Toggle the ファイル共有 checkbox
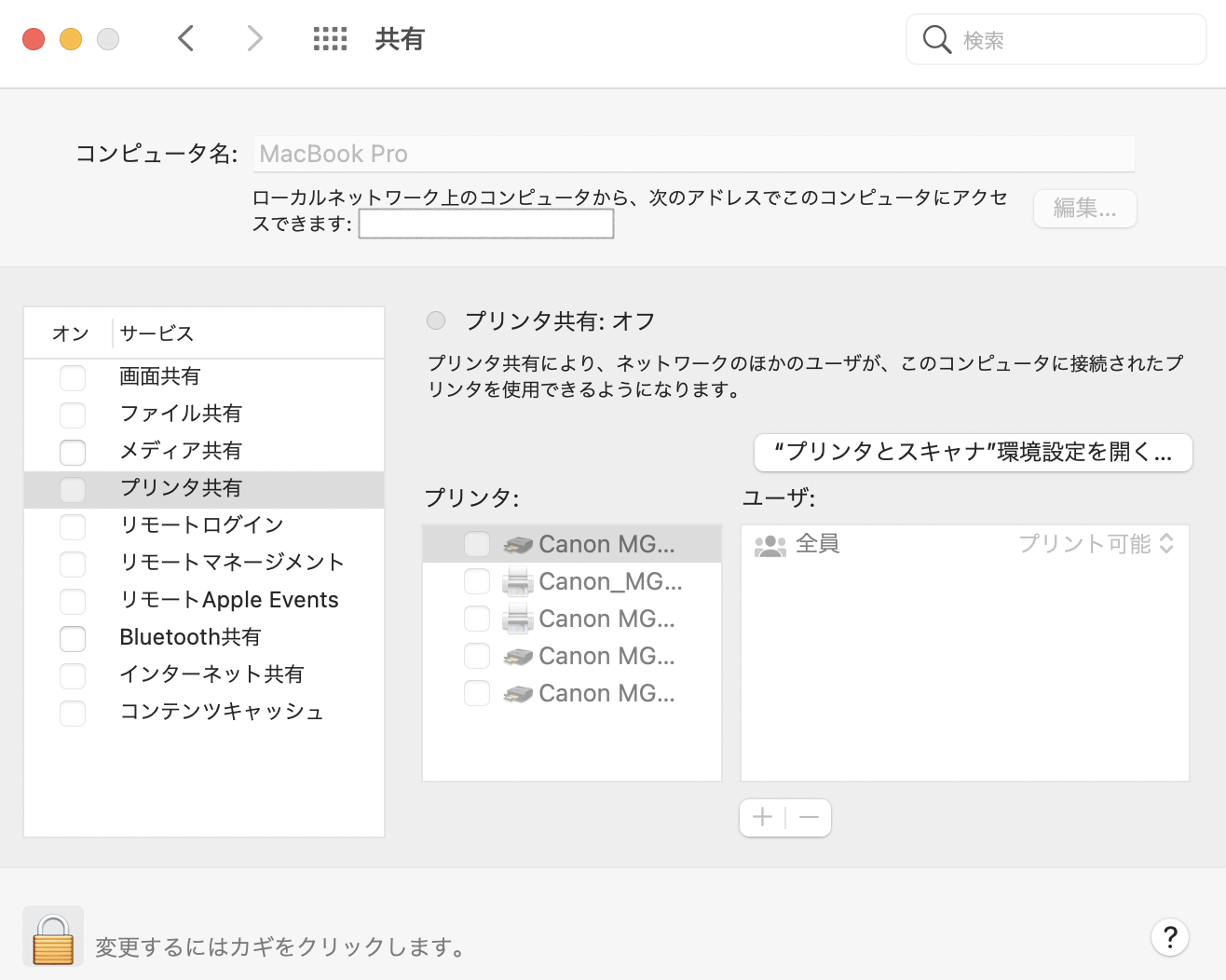Screen dimensions: 1226x980 (x=73, y=415)
